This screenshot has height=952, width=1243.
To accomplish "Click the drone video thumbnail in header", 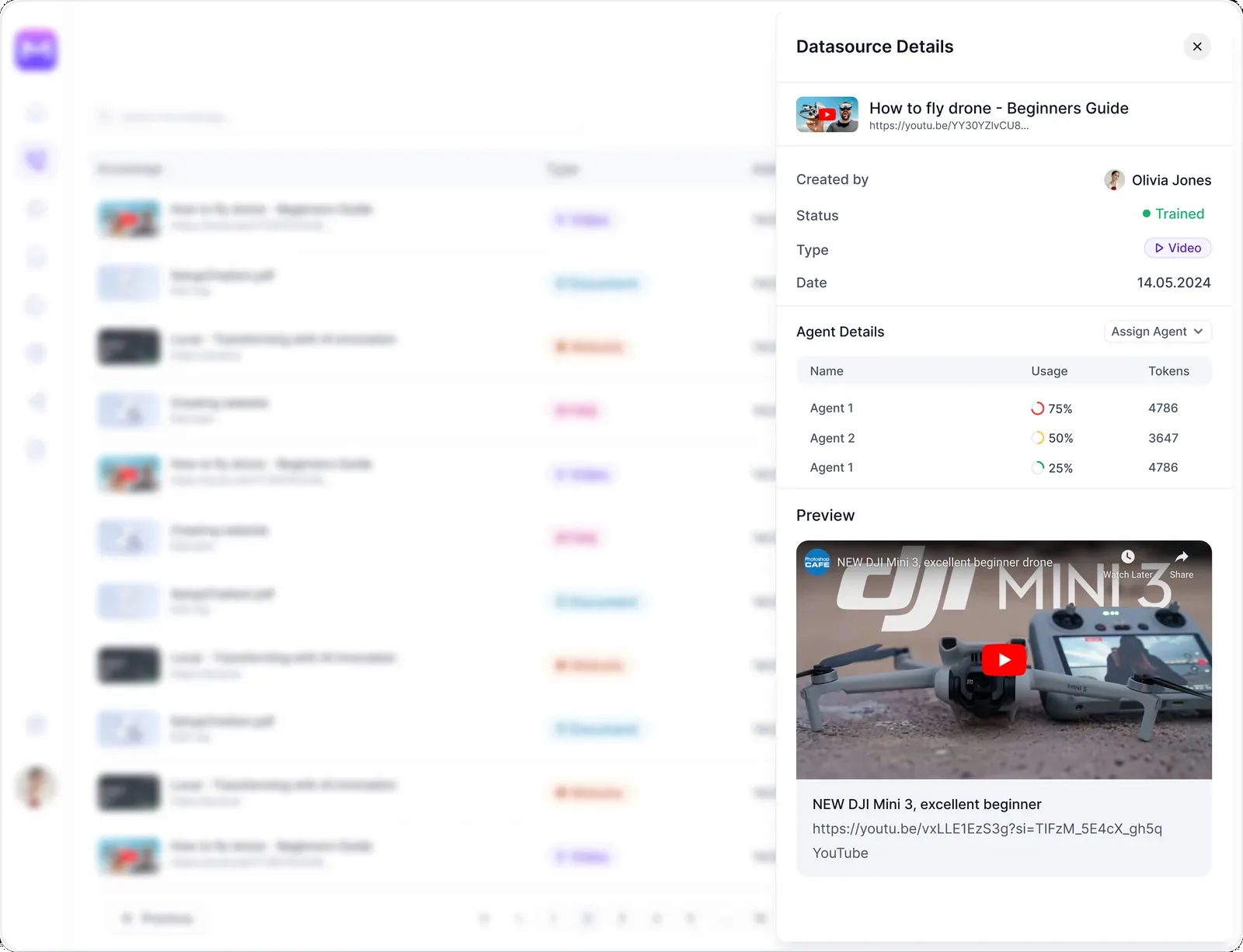I will 827,114.
